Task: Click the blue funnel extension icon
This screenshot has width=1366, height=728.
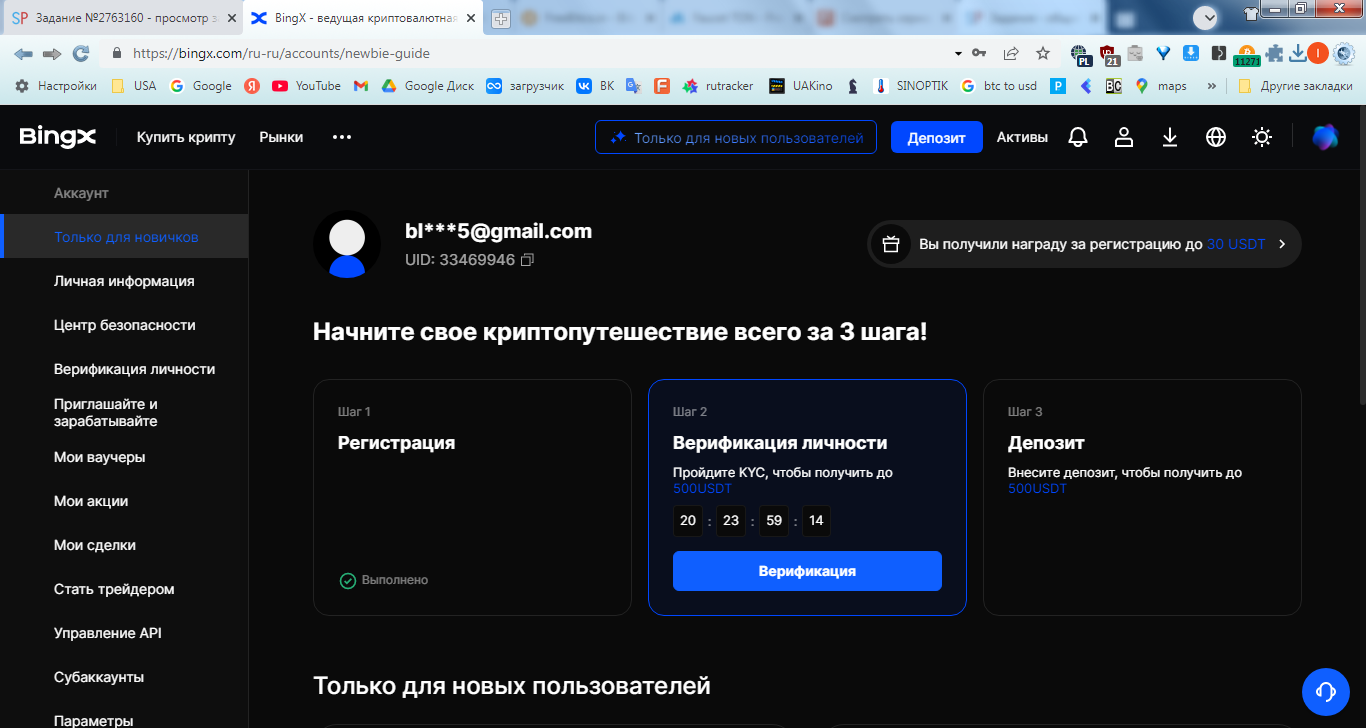Action: pos(1163,53)
